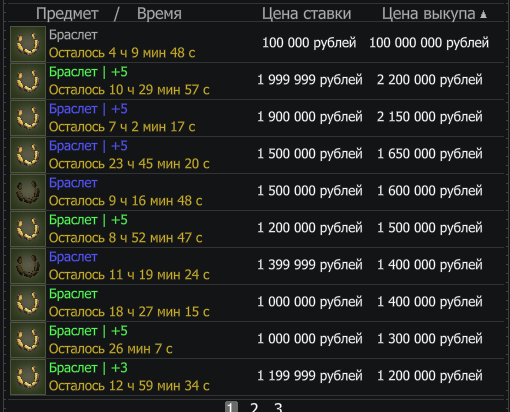510x412 pixels.
Task: Go to page 2 of listings
Action: (254, 407)
